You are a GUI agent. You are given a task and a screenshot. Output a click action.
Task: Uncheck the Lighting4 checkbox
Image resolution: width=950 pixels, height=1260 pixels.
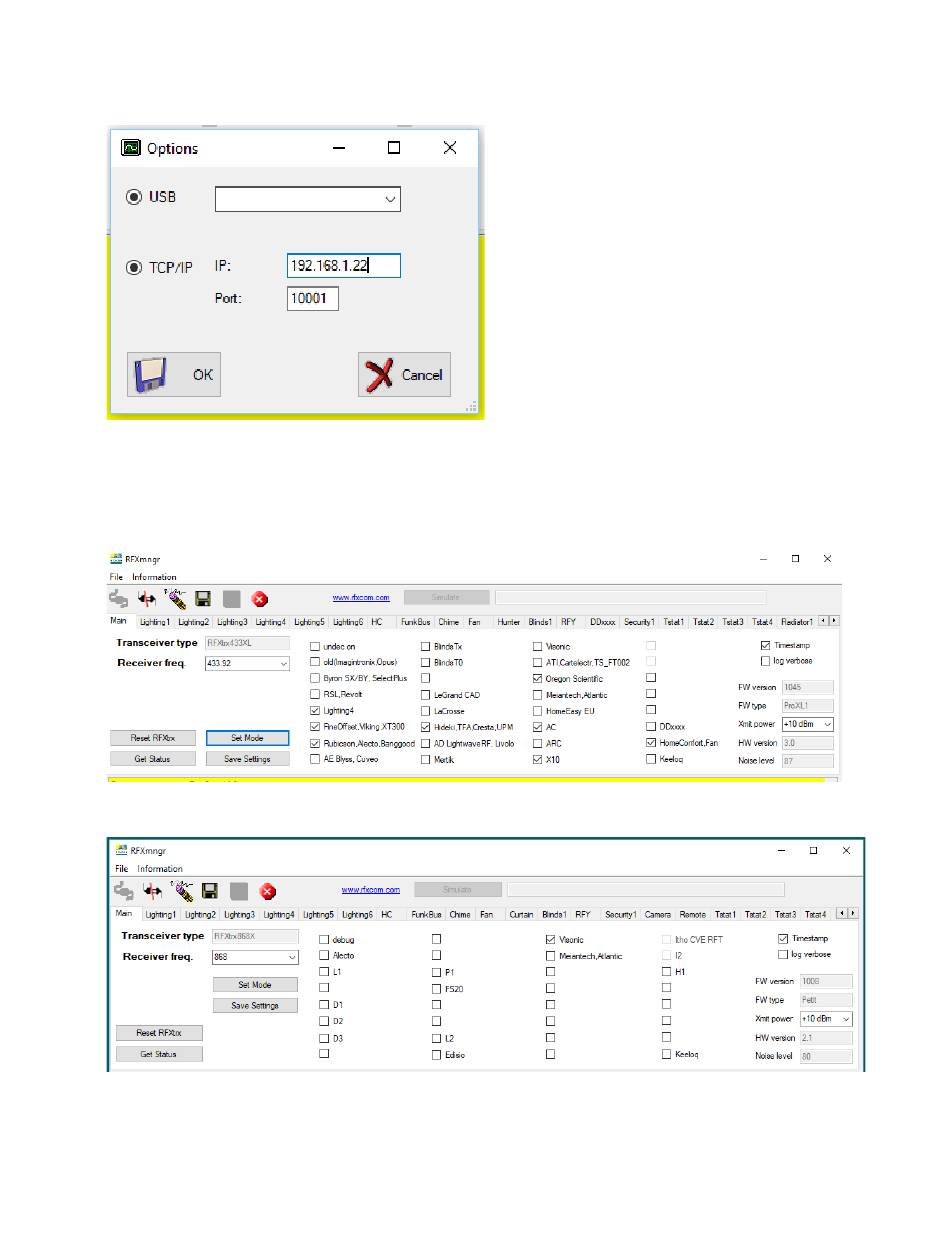pyautogui.click(x=315, y=711)
